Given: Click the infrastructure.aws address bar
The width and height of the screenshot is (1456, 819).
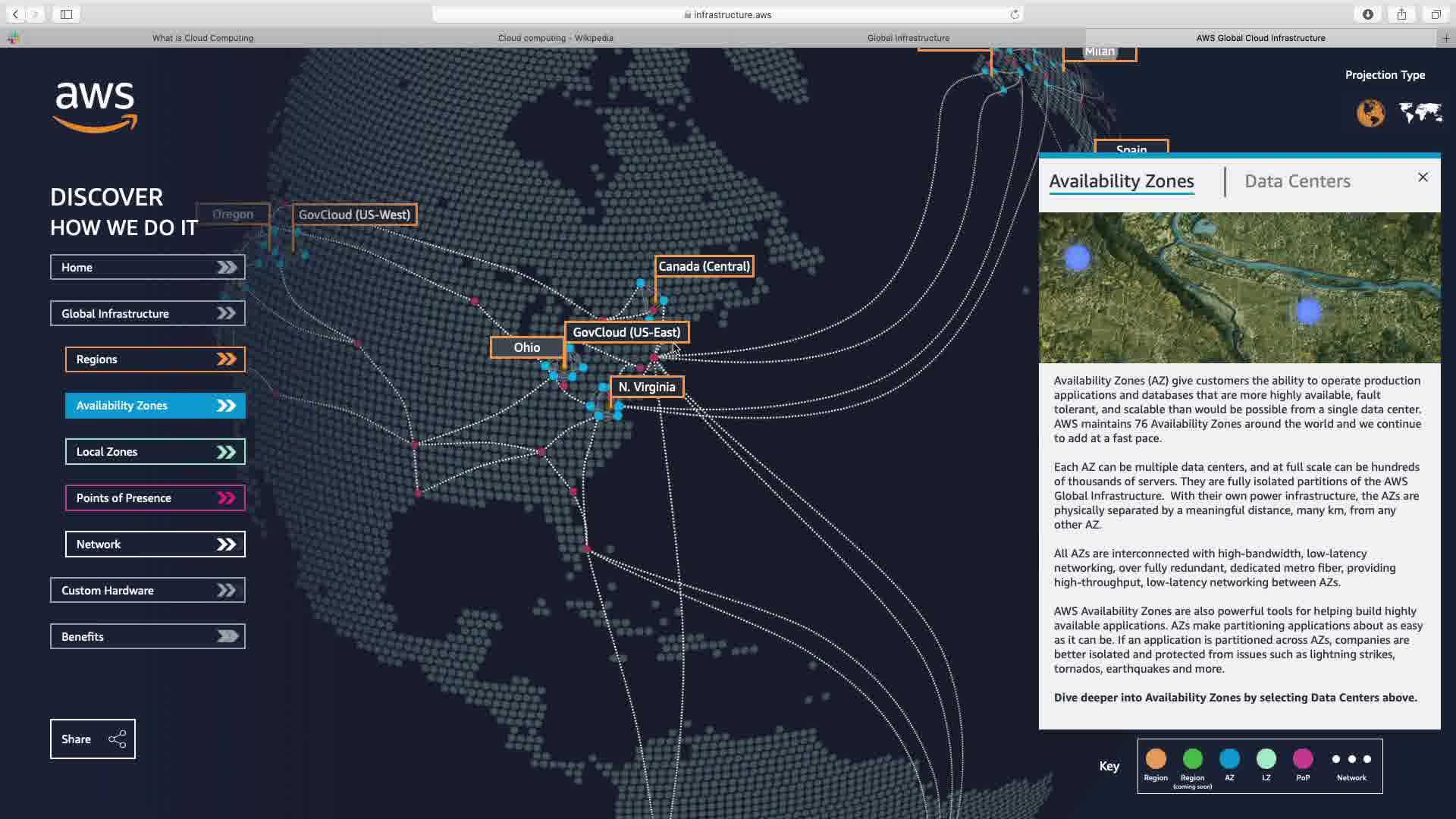Looking at the screenshot, I should [728, 14].
